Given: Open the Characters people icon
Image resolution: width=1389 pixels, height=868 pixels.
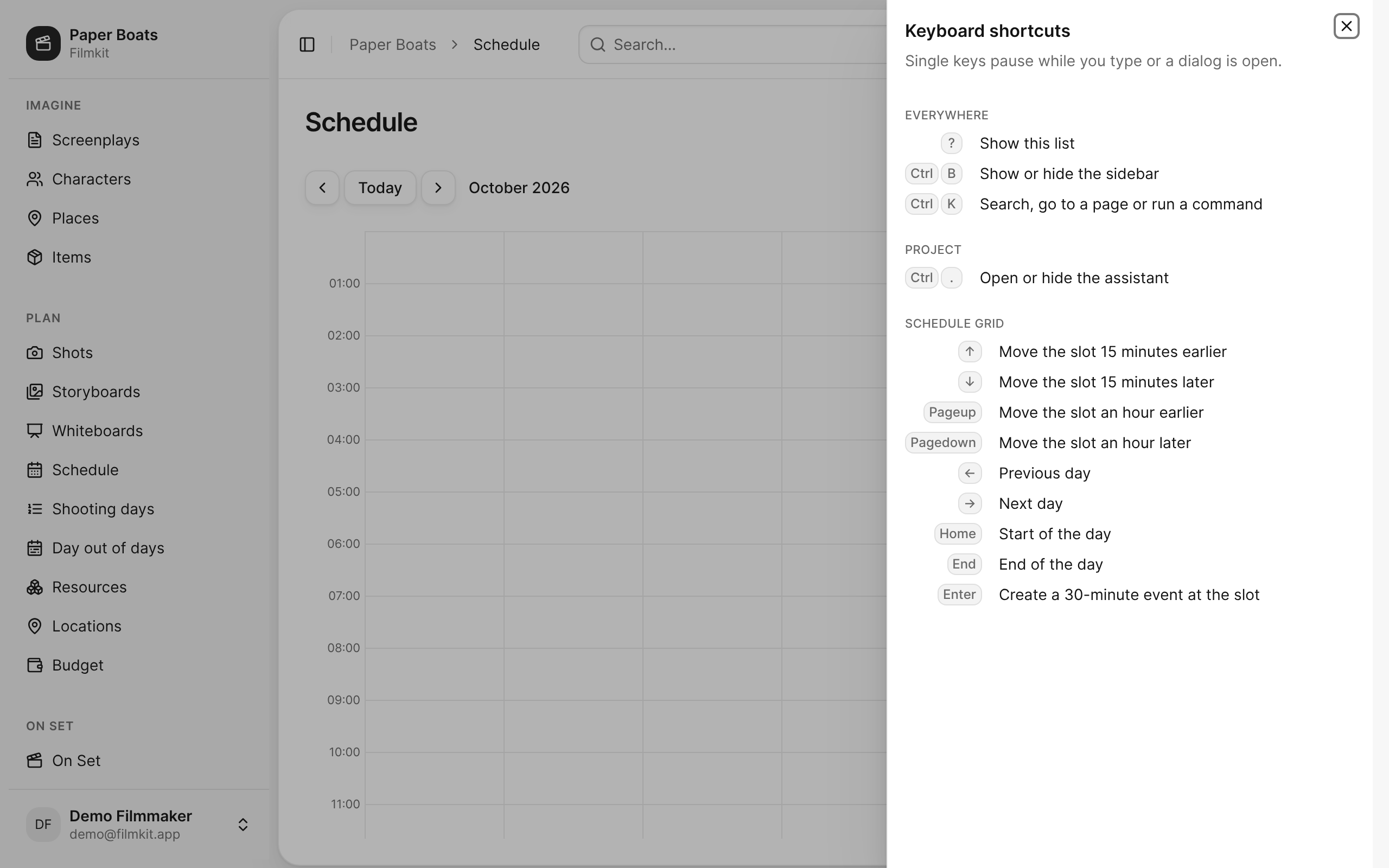Looking at the screenshot, I should point(34,179).
